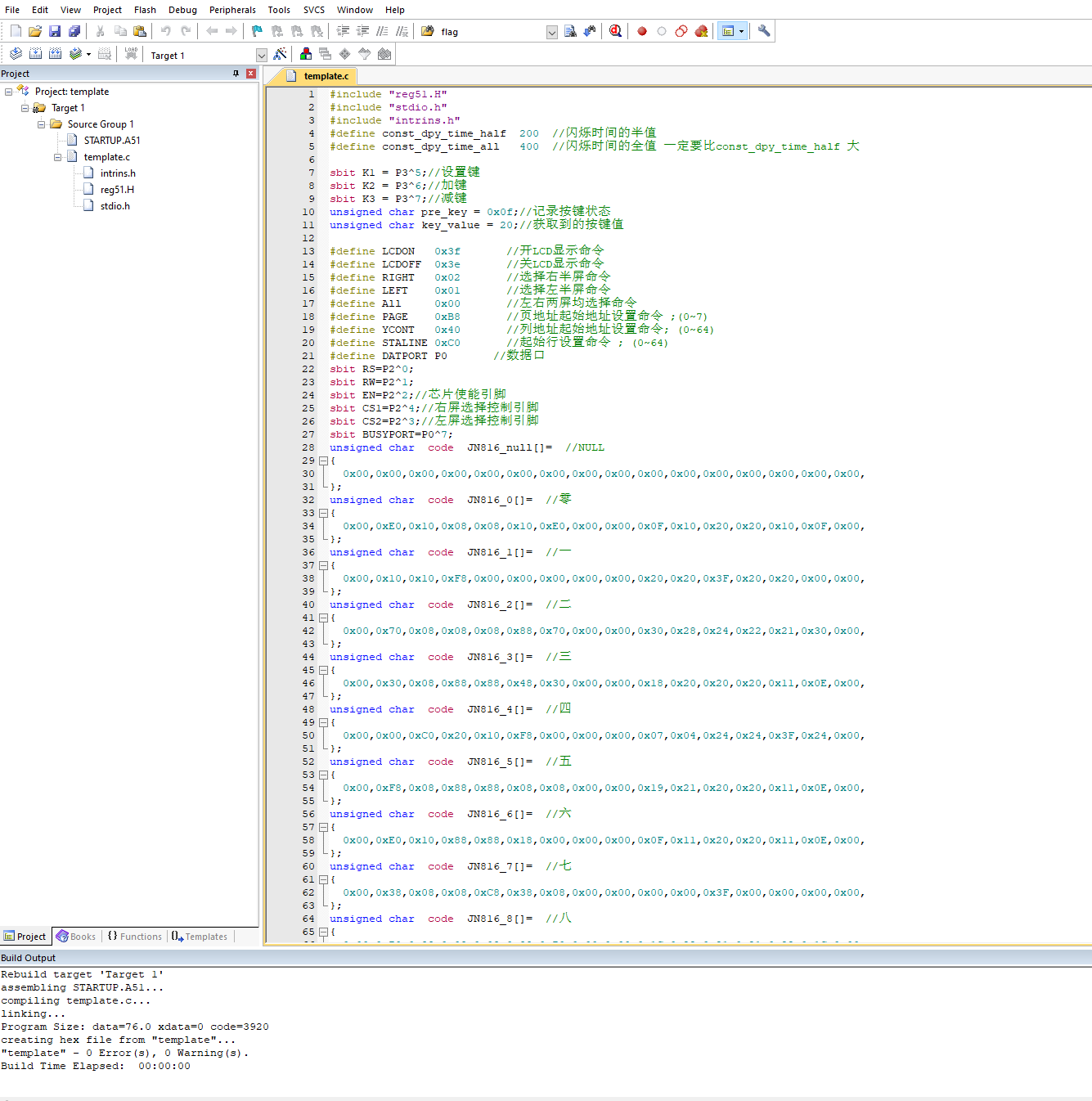Switch to the Functions tab
Image resolution: width=1092 pixels, height=1101 pixels.
[135, 937]
